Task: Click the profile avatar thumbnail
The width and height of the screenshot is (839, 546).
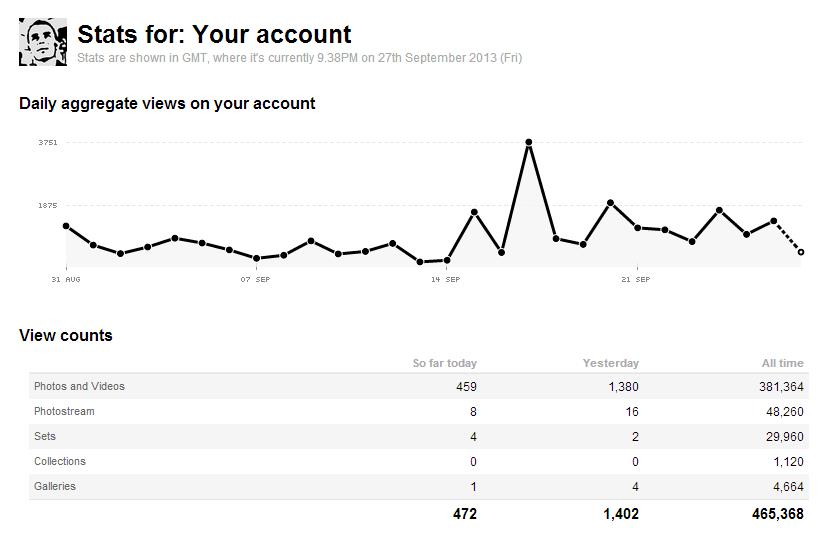Action: (x=42, y=42)
